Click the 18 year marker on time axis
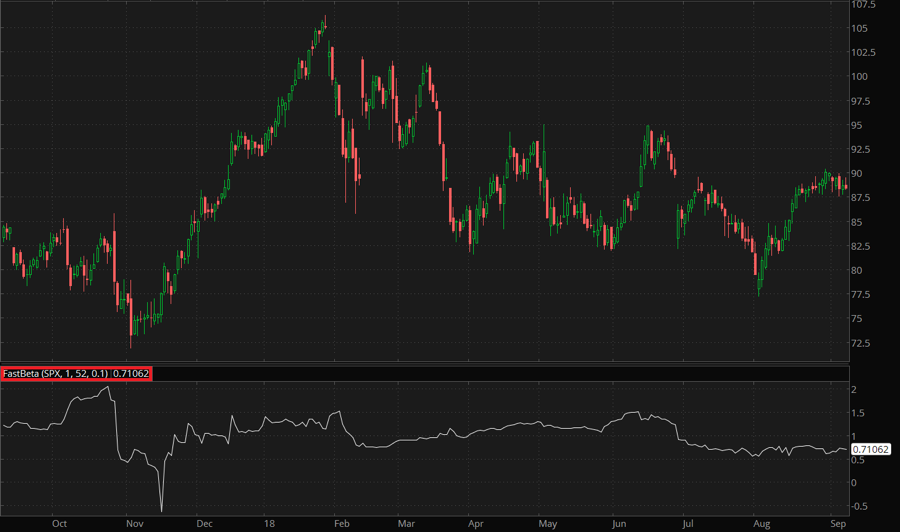The image size is (900, 532). pyautogui.click(x=268, y=522)
